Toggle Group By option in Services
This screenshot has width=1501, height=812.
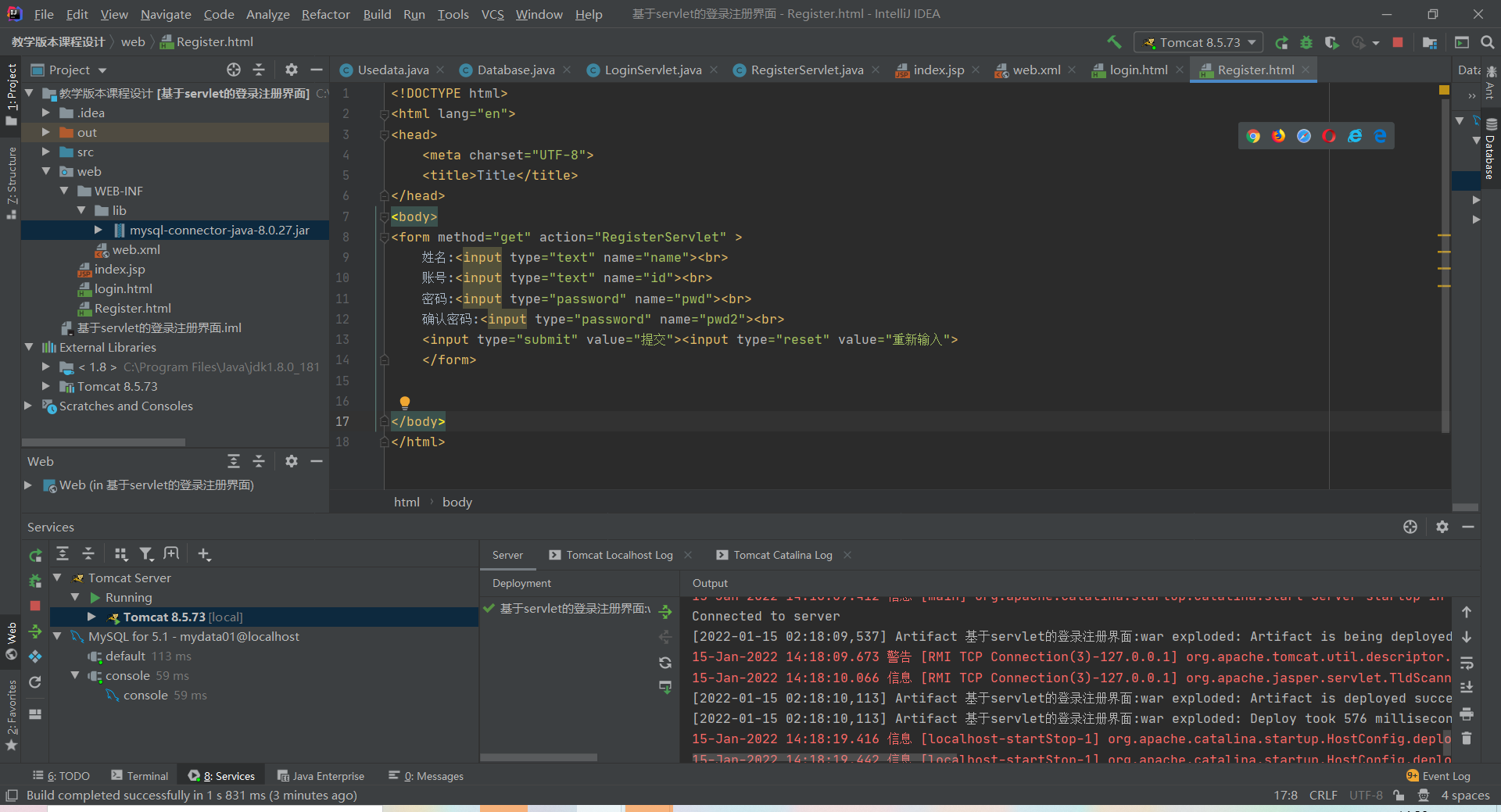tap(121, 553)
